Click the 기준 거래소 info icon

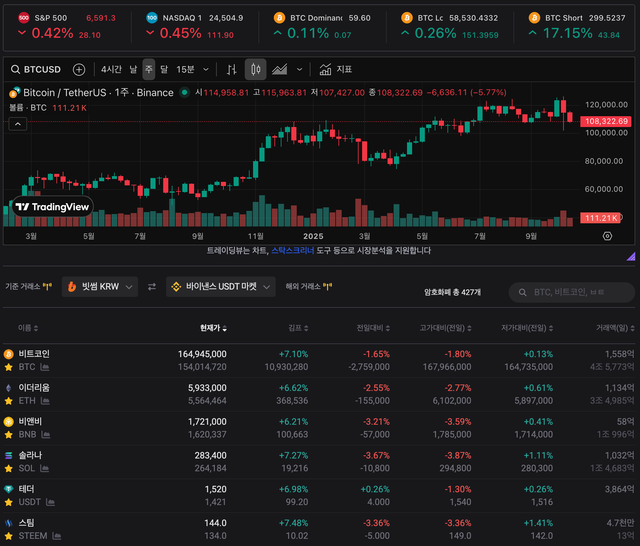47,287
